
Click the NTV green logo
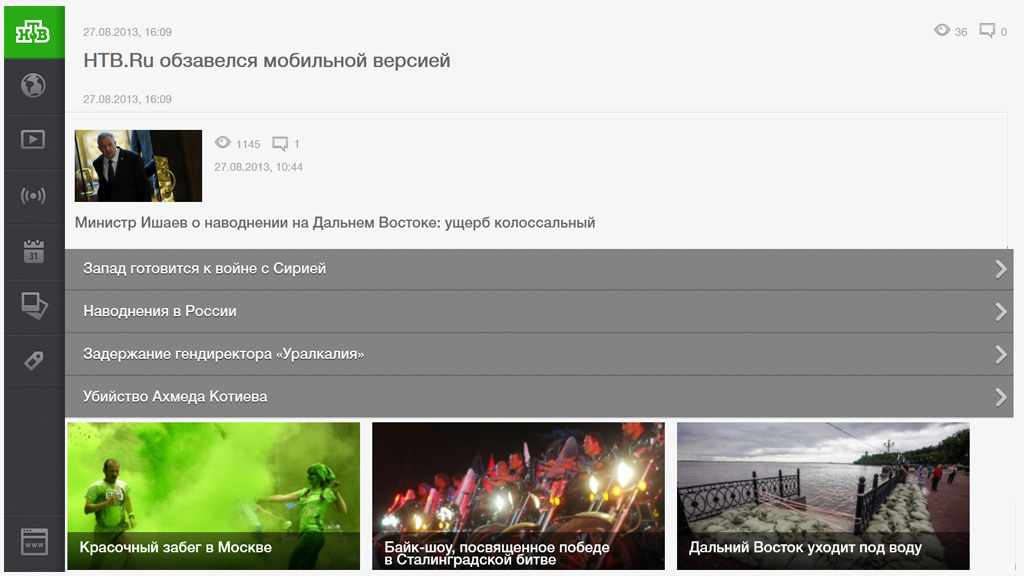click(x=33, y=31)
